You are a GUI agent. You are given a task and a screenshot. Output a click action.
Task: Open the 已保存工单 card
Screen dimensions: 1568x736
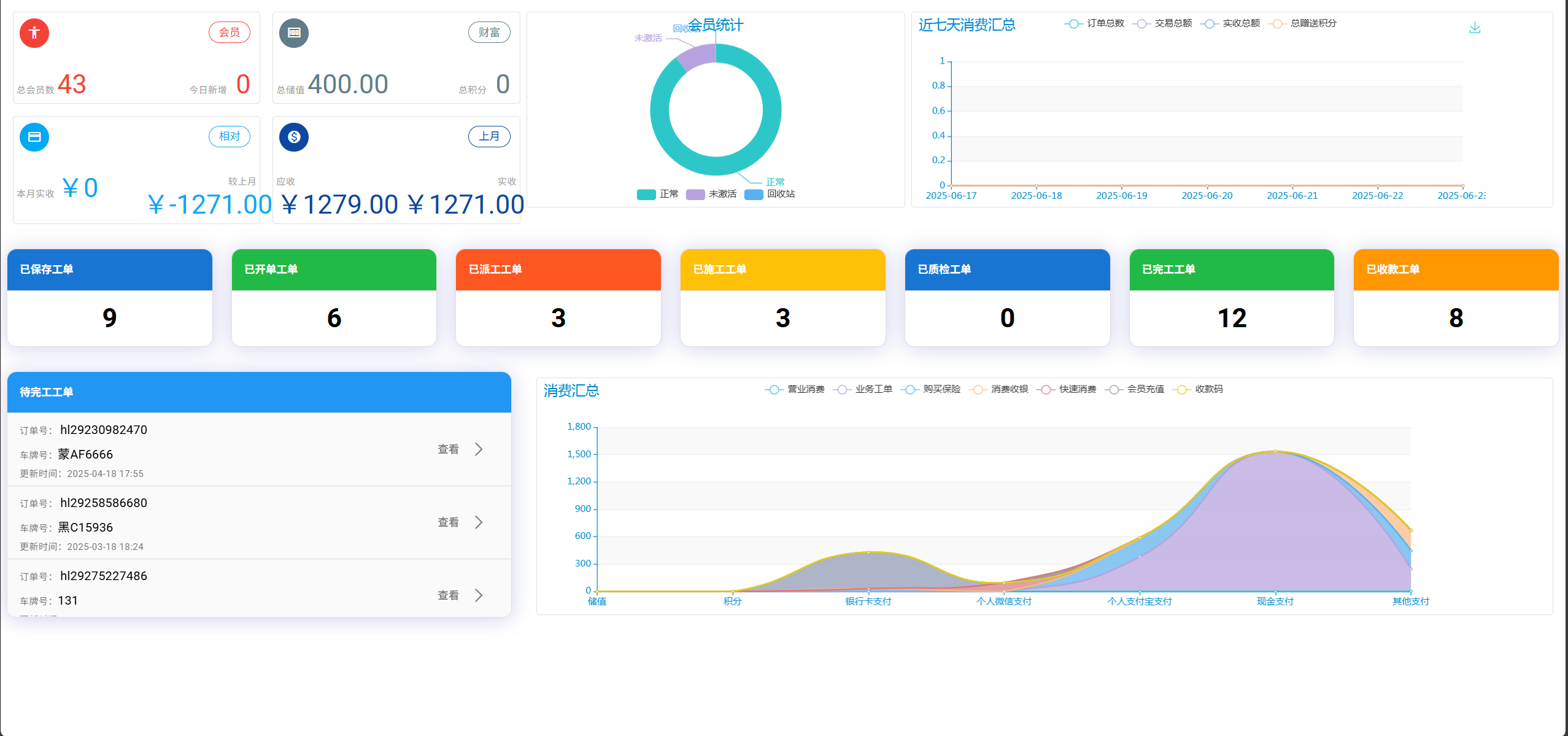tap(110, 298)
